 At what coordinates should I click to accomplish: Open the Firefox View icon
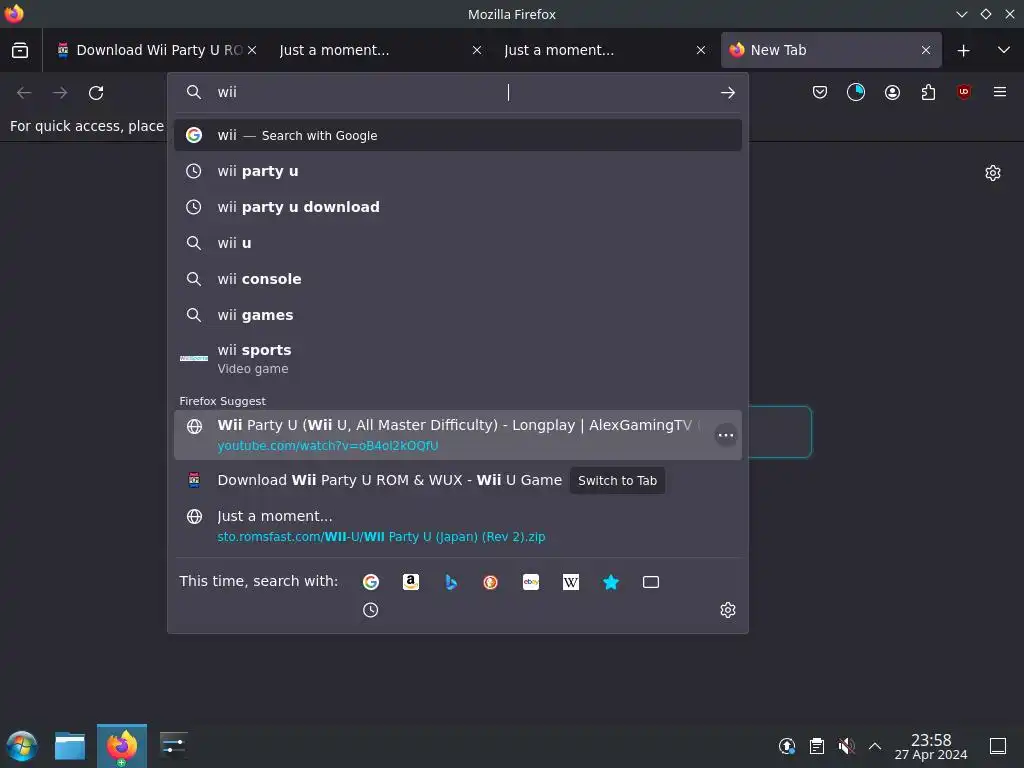20,50
